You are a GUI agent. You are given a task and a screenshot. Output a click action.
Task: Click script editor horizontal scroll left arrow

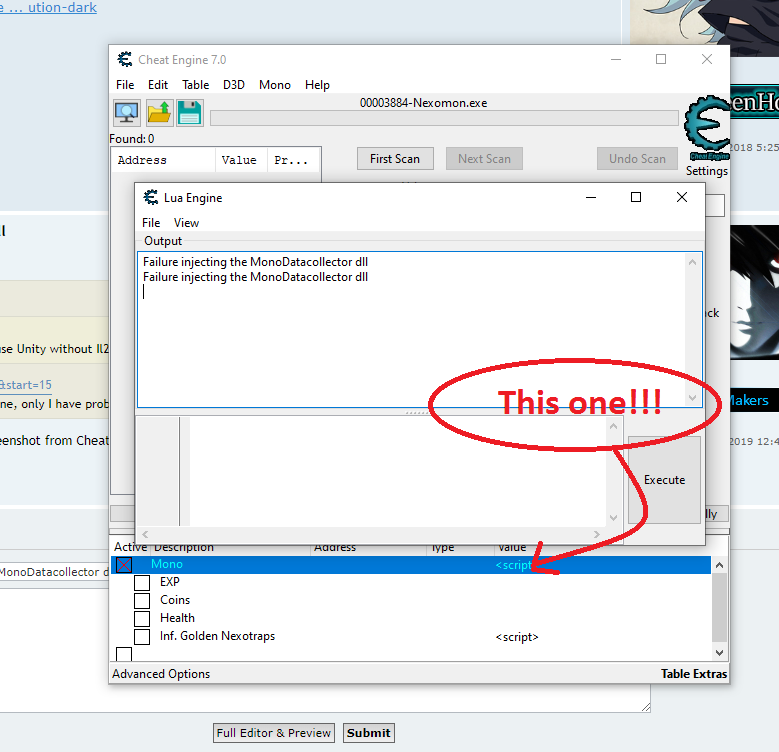(146, 534)
